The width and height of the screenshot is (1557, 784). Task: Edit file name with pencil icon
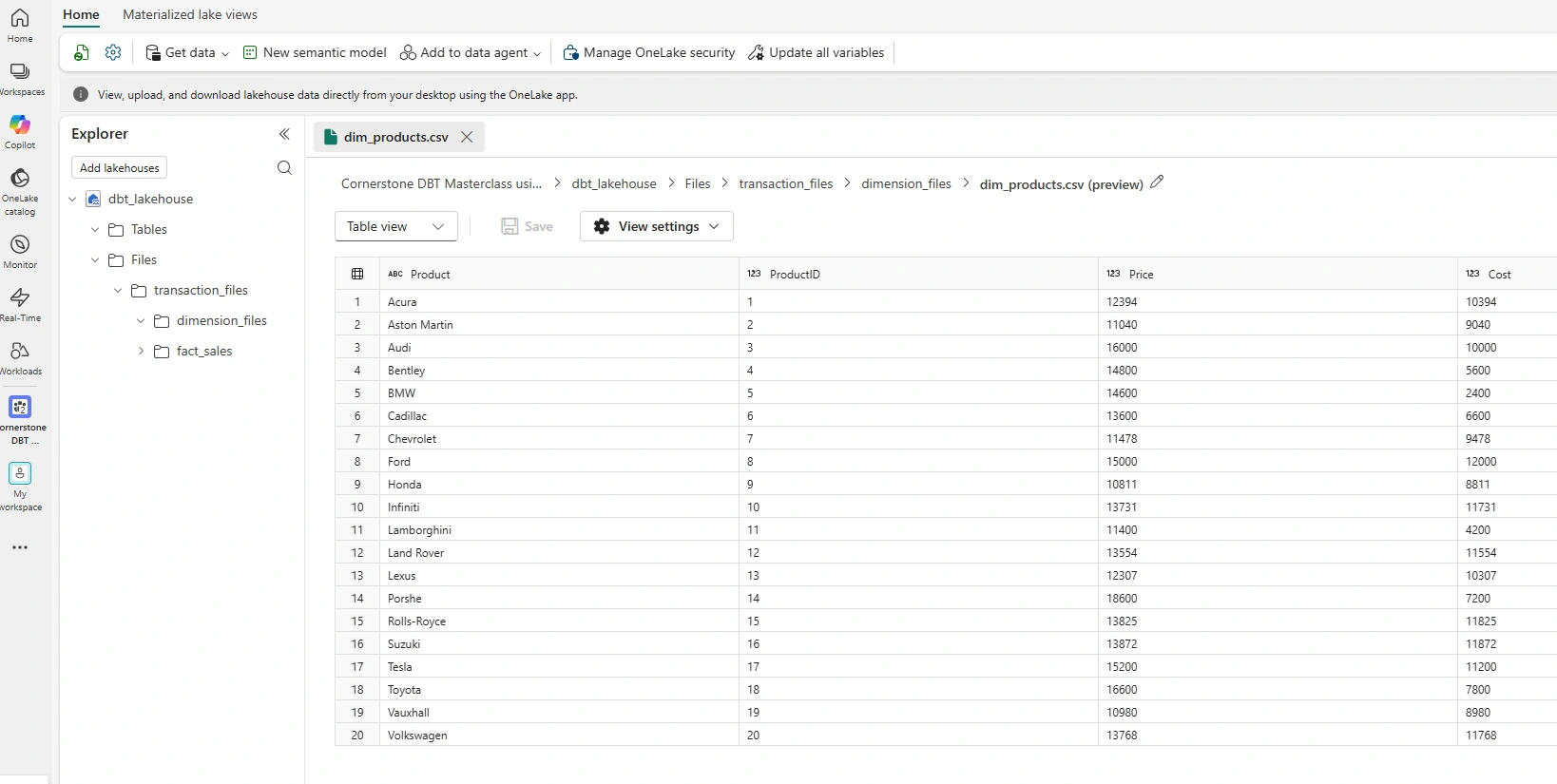pos(1157,182)
